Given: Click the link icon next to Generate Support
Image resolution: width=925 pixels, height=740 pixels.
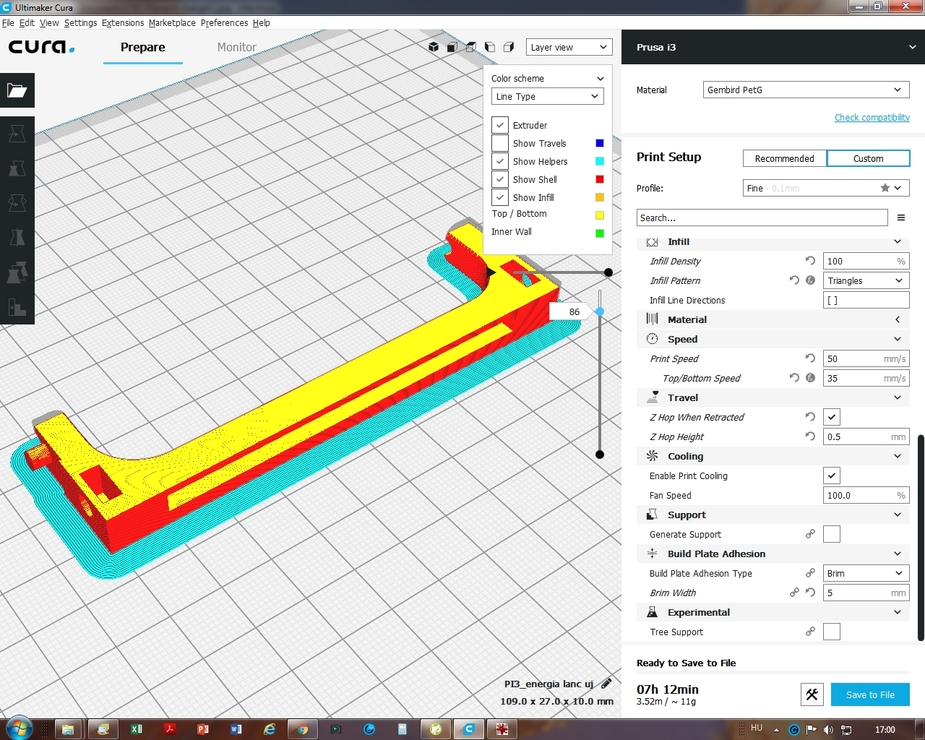Looking at the screenshot, I should pyautogui.click(x=810, y=535).
